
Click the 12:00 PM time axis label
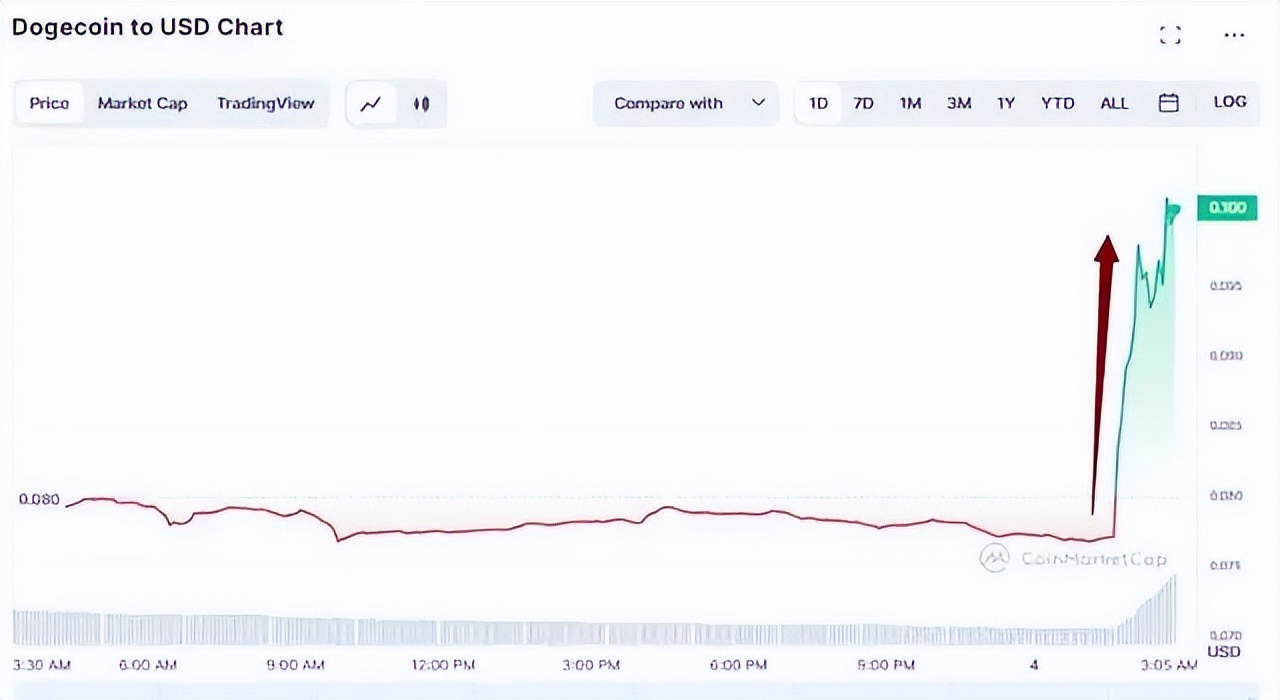point(443,665)
